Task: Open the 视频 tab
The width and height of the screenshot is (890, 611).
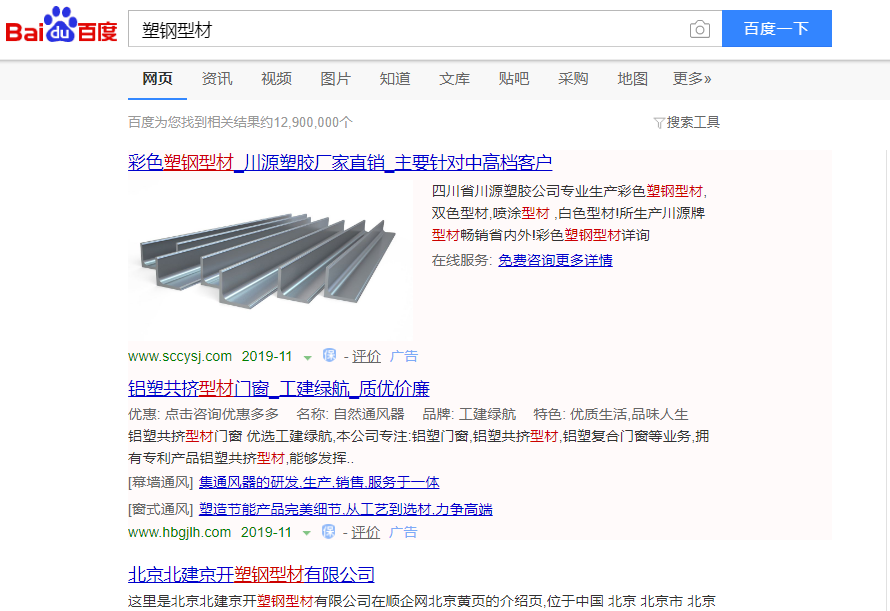Action: (x=276, y=79)
